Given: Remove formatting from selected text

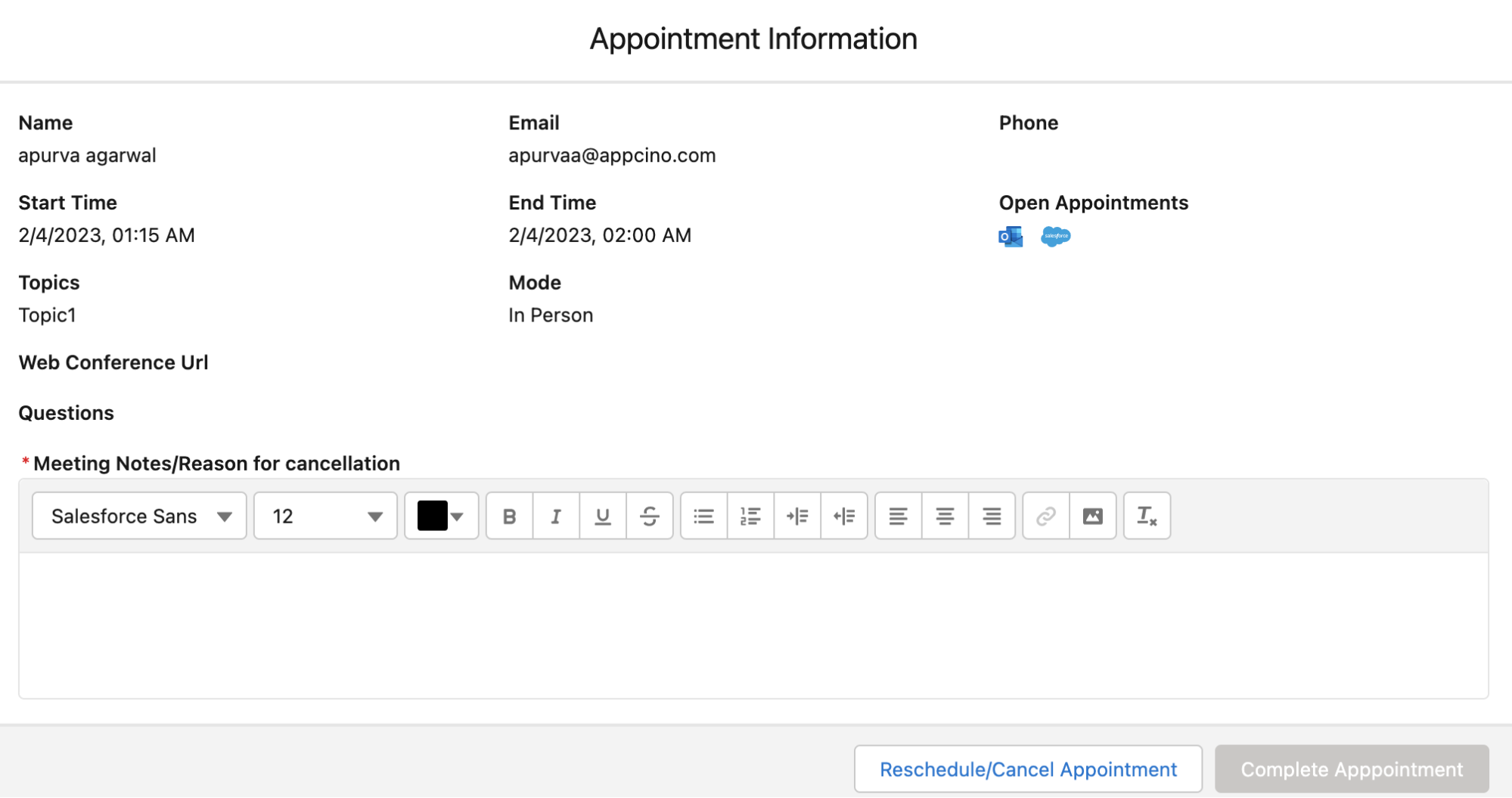Looking at the screenshot, I should (1147, 516).
